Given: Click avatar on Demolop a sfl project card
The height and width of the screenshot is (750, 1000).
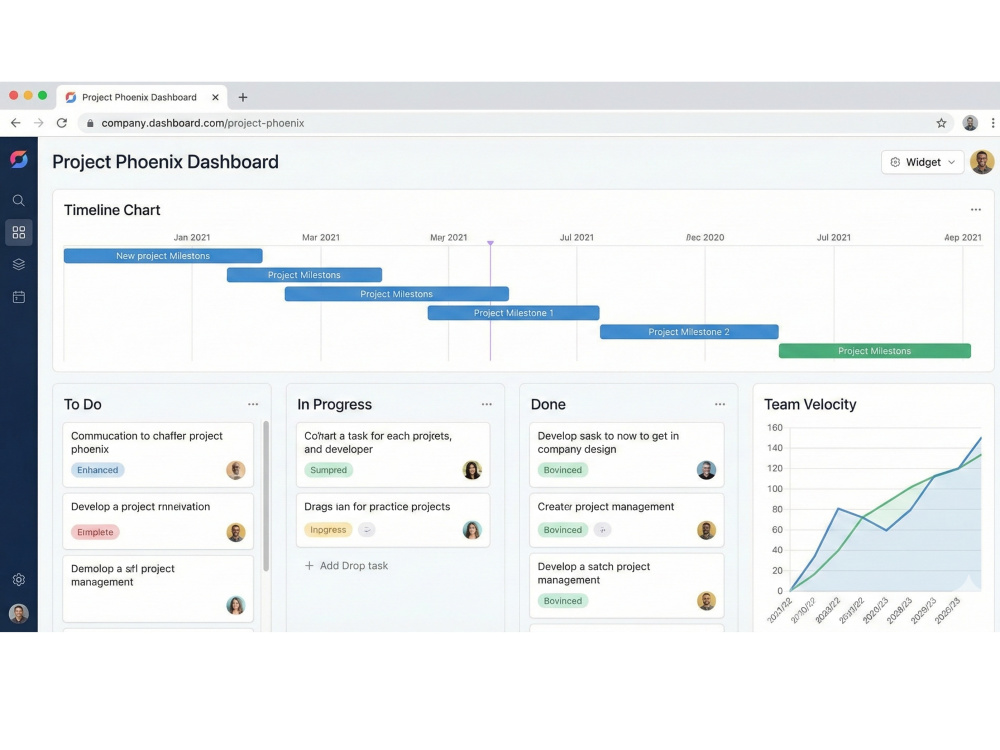Looking at the screenshot, I should click(x=236, y=605).
